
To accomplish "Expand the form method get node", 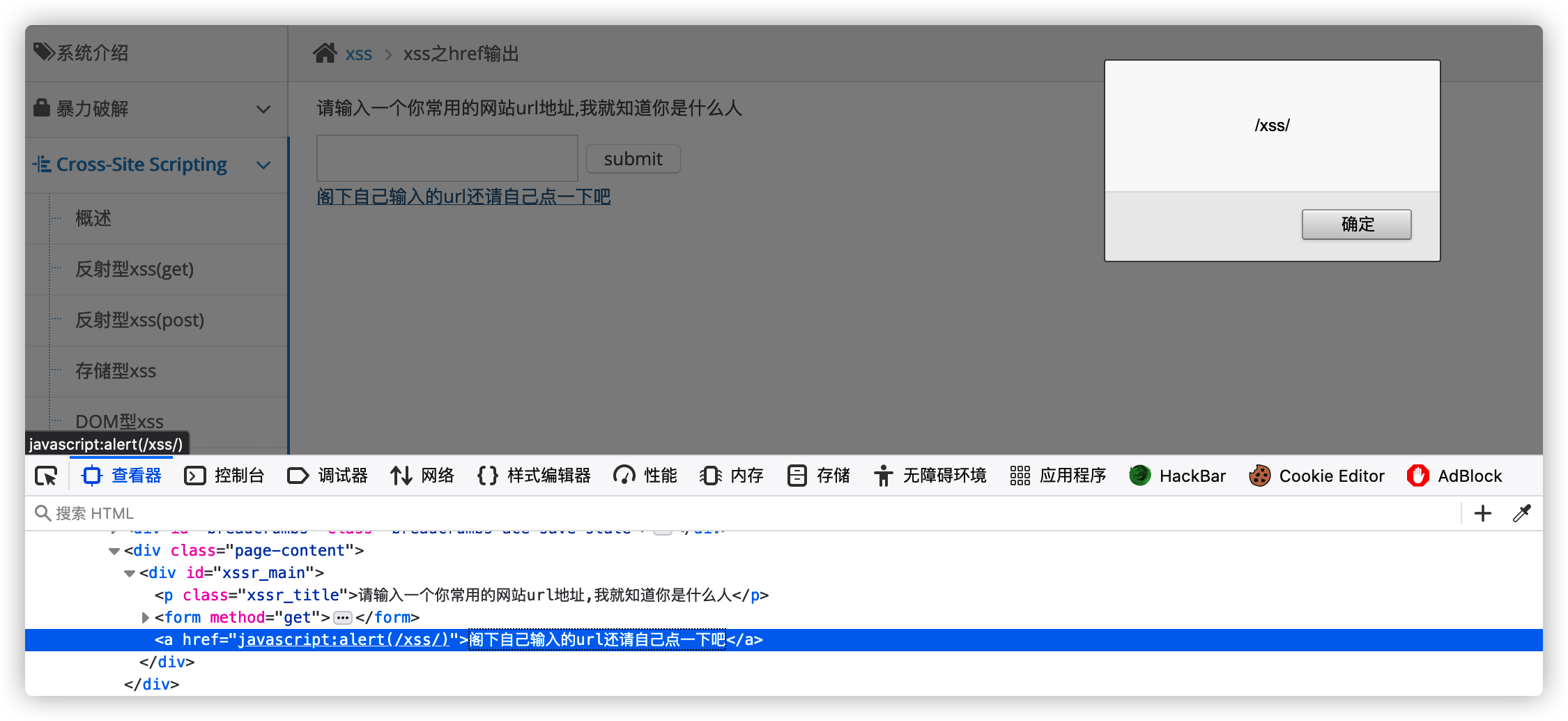I will [x=145, y=618].
